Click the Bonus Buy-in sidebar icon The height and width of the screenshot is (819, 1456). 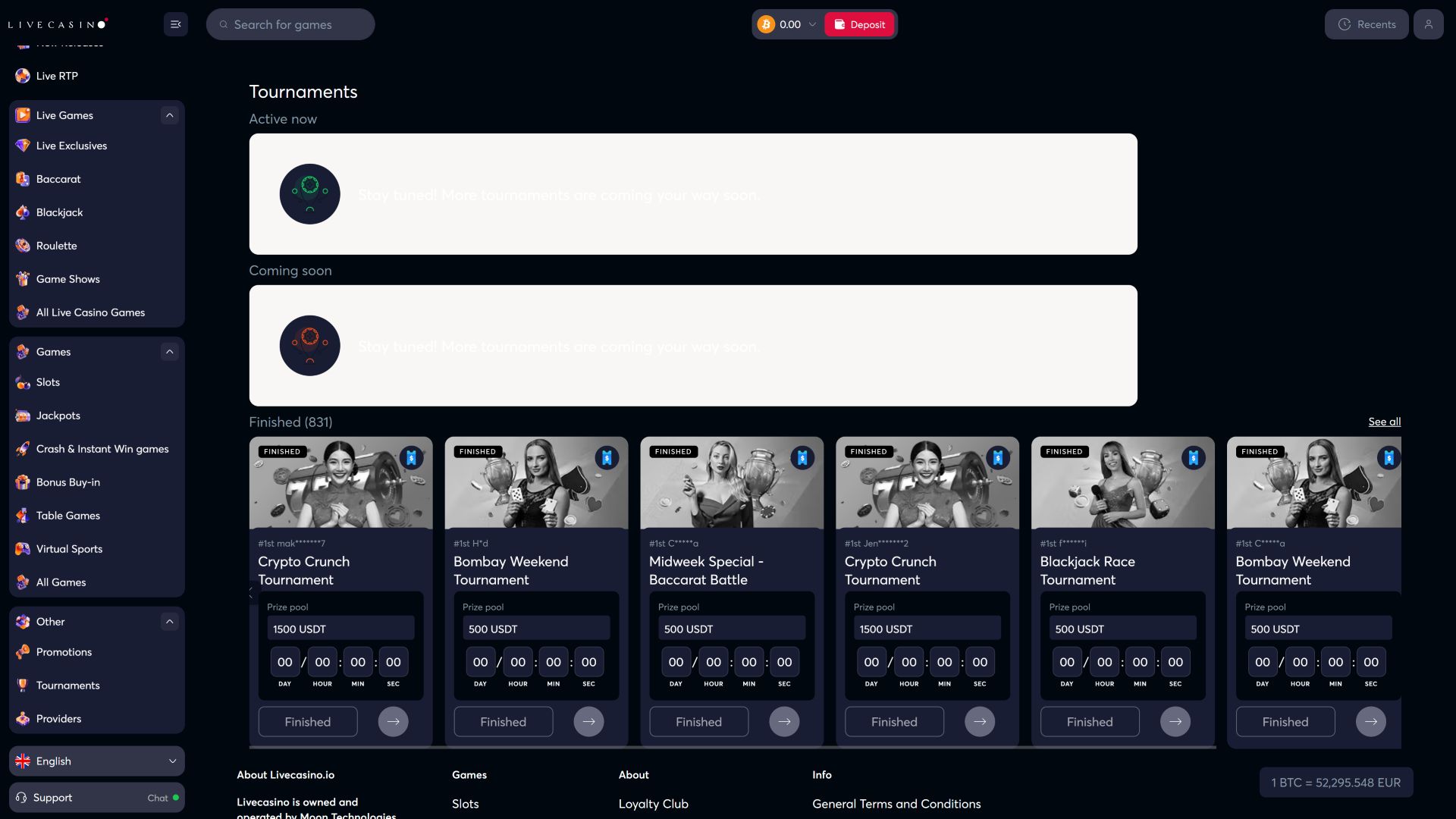(23, 482)
